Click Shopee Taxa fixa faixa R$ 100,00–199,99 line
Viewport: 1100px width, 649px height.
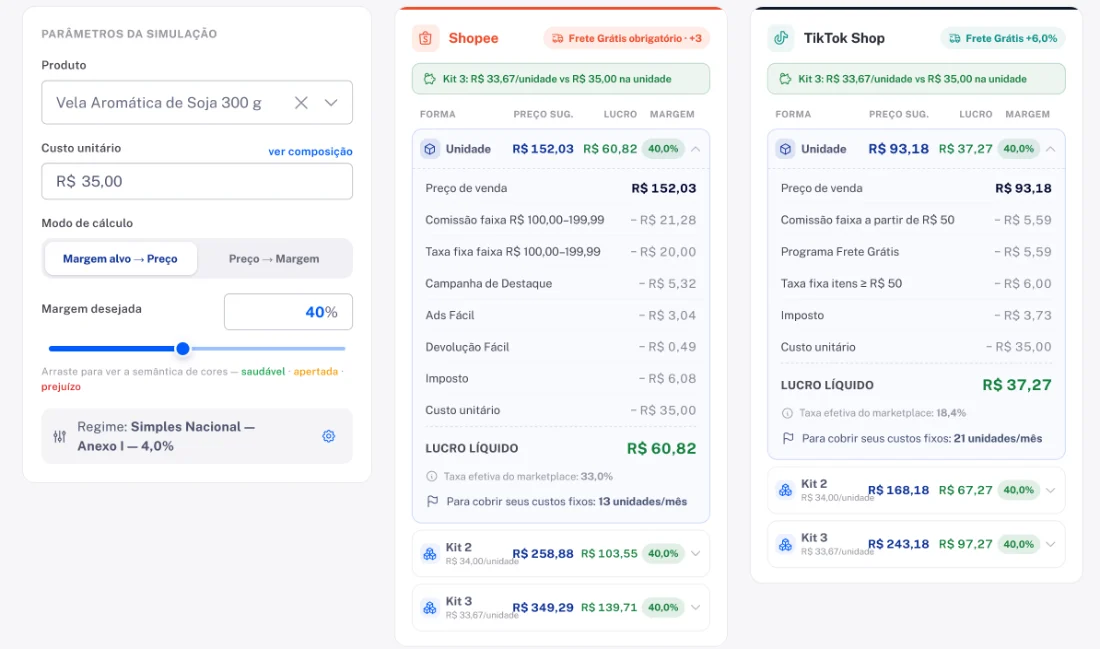click(x=561, y=252)
